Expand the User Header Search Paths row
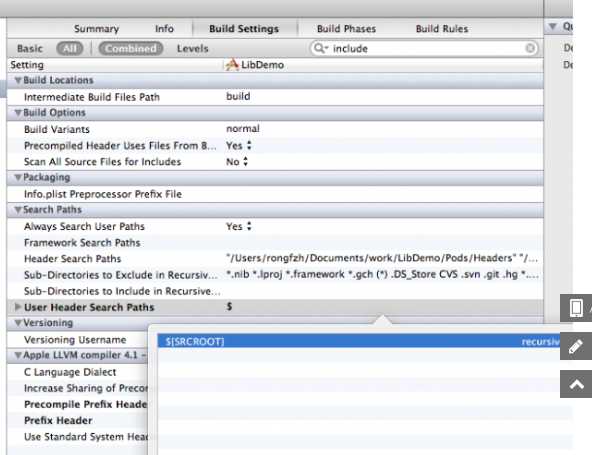The width and height of the screenshot is (592, 455). pyautogui.click(x=17, y=307)
